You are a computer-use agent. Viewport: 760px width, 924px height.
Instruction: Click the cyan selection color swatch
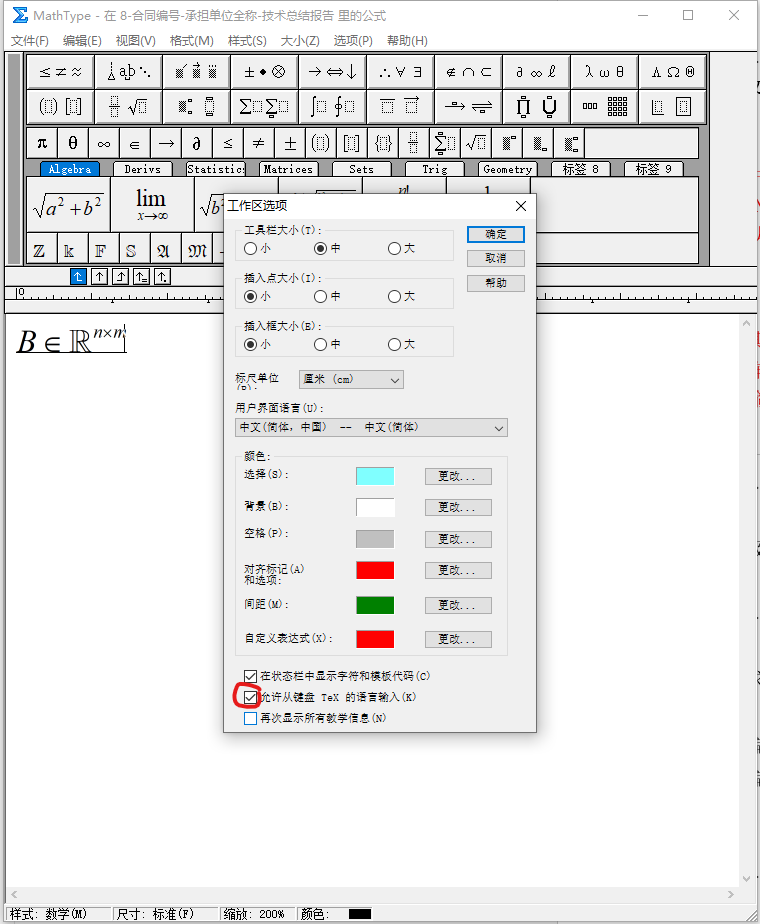tap(375, 476)
